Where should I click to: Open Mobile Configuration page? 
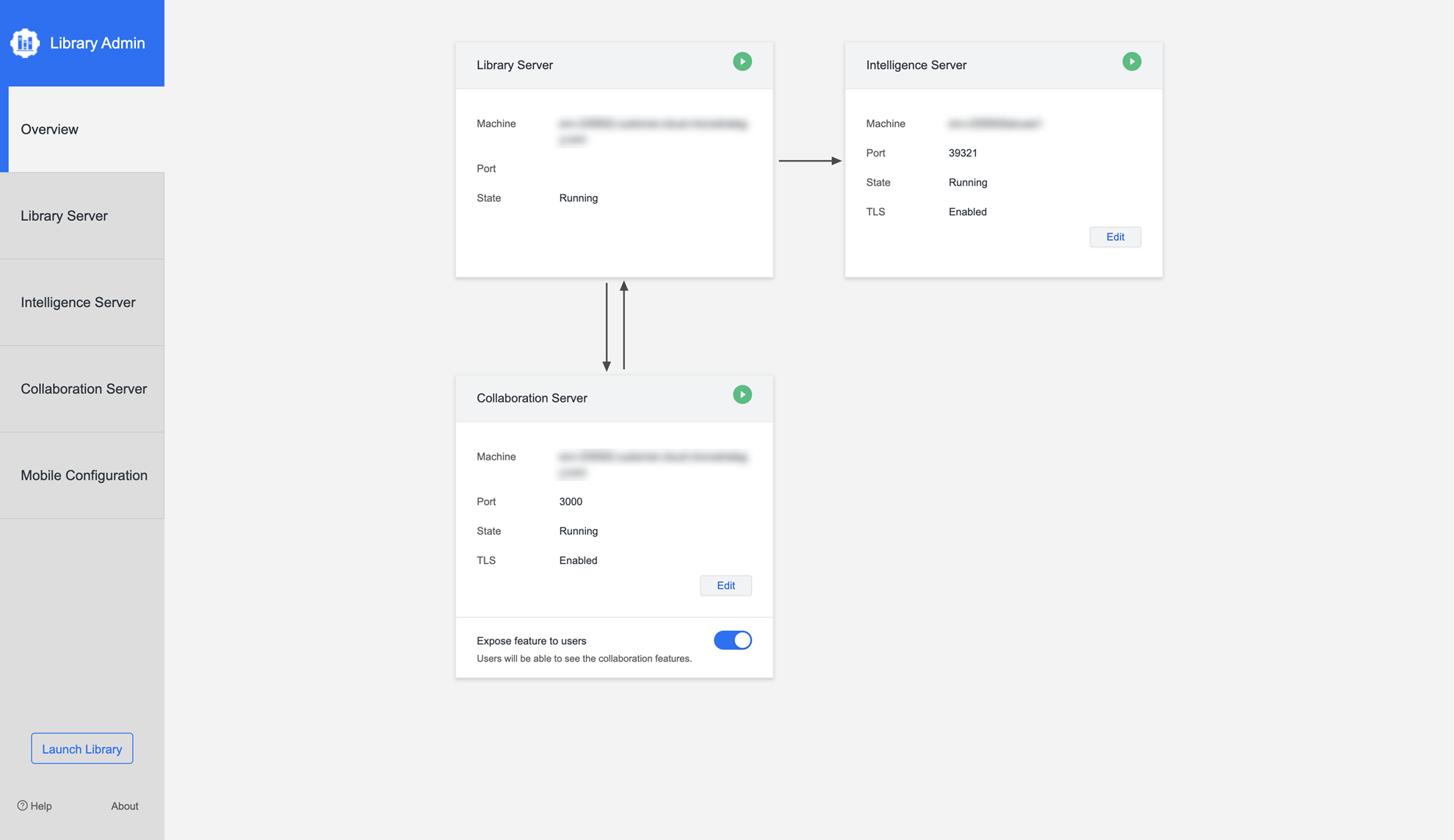click(82, 476)
